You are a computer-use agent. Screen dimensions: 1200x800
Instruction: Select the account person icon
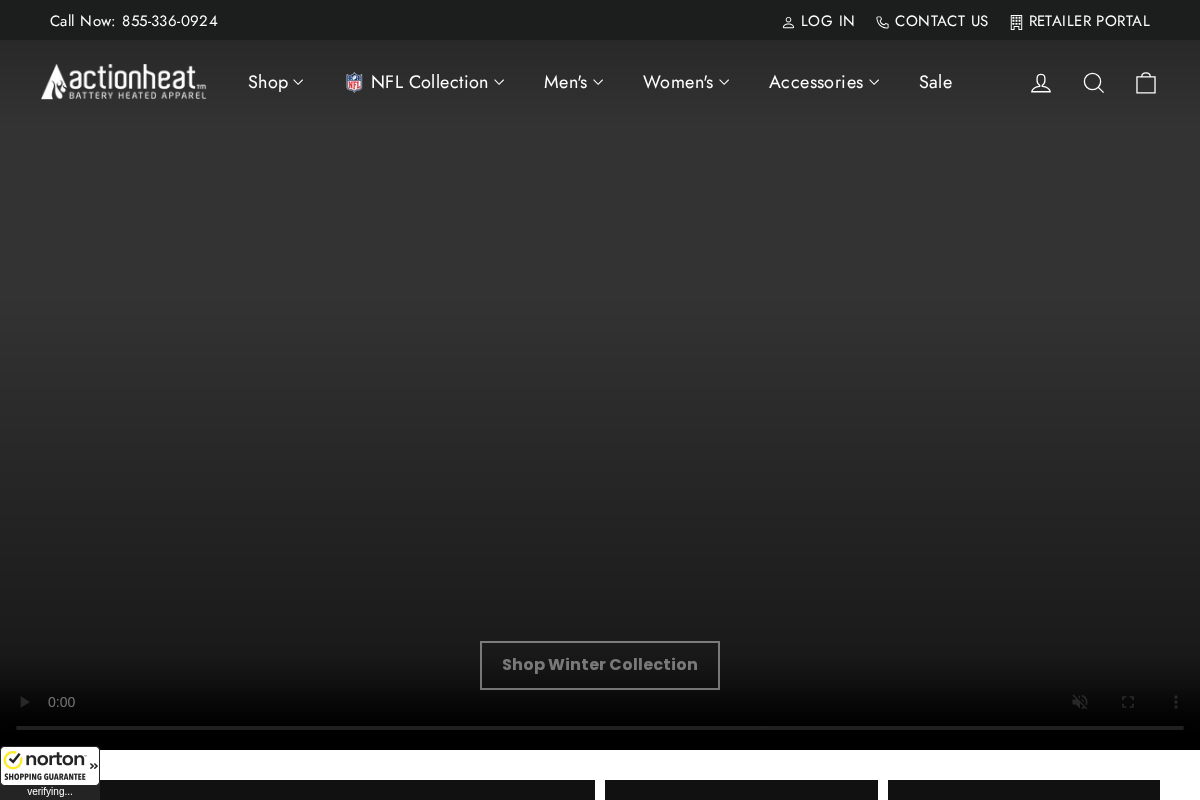1041,82
